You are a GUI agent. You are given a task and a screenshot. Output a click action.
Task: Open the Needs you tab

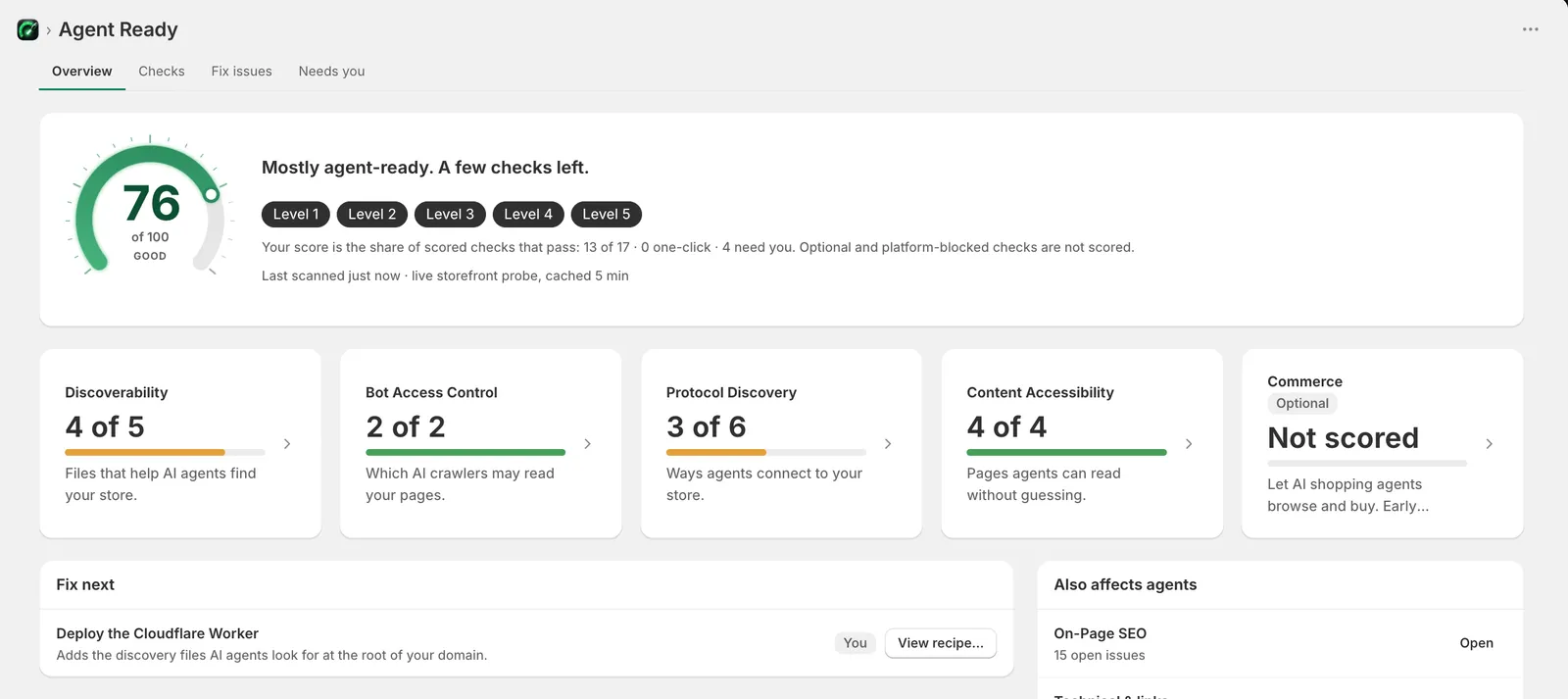[331, 72]
